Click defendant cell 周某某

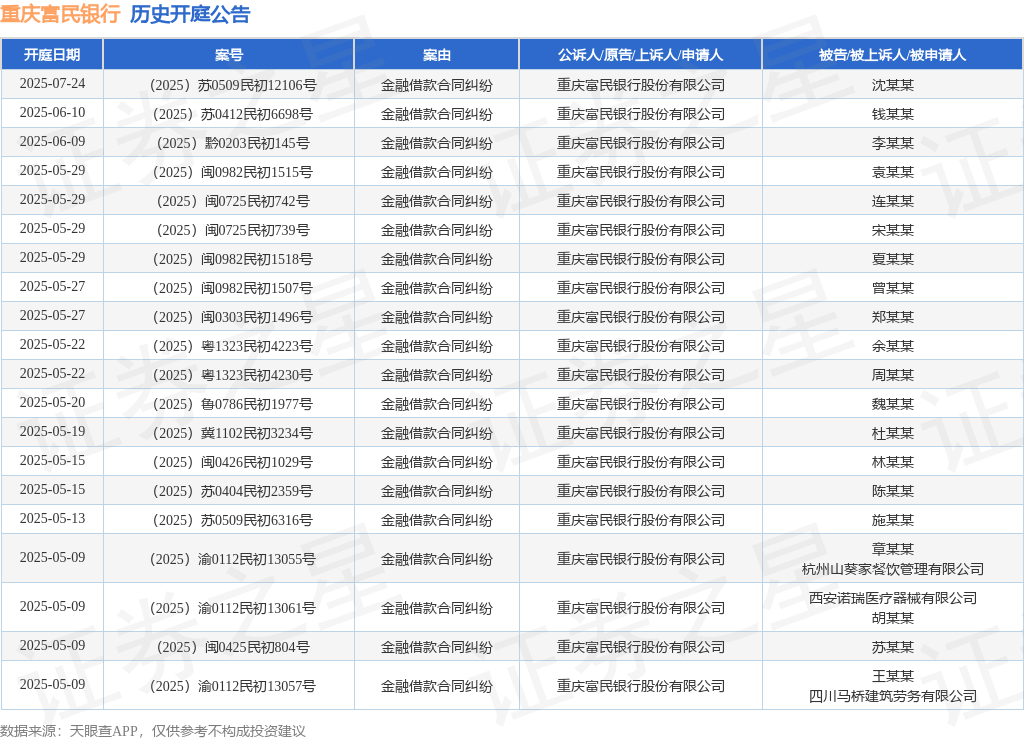[893, 375]
